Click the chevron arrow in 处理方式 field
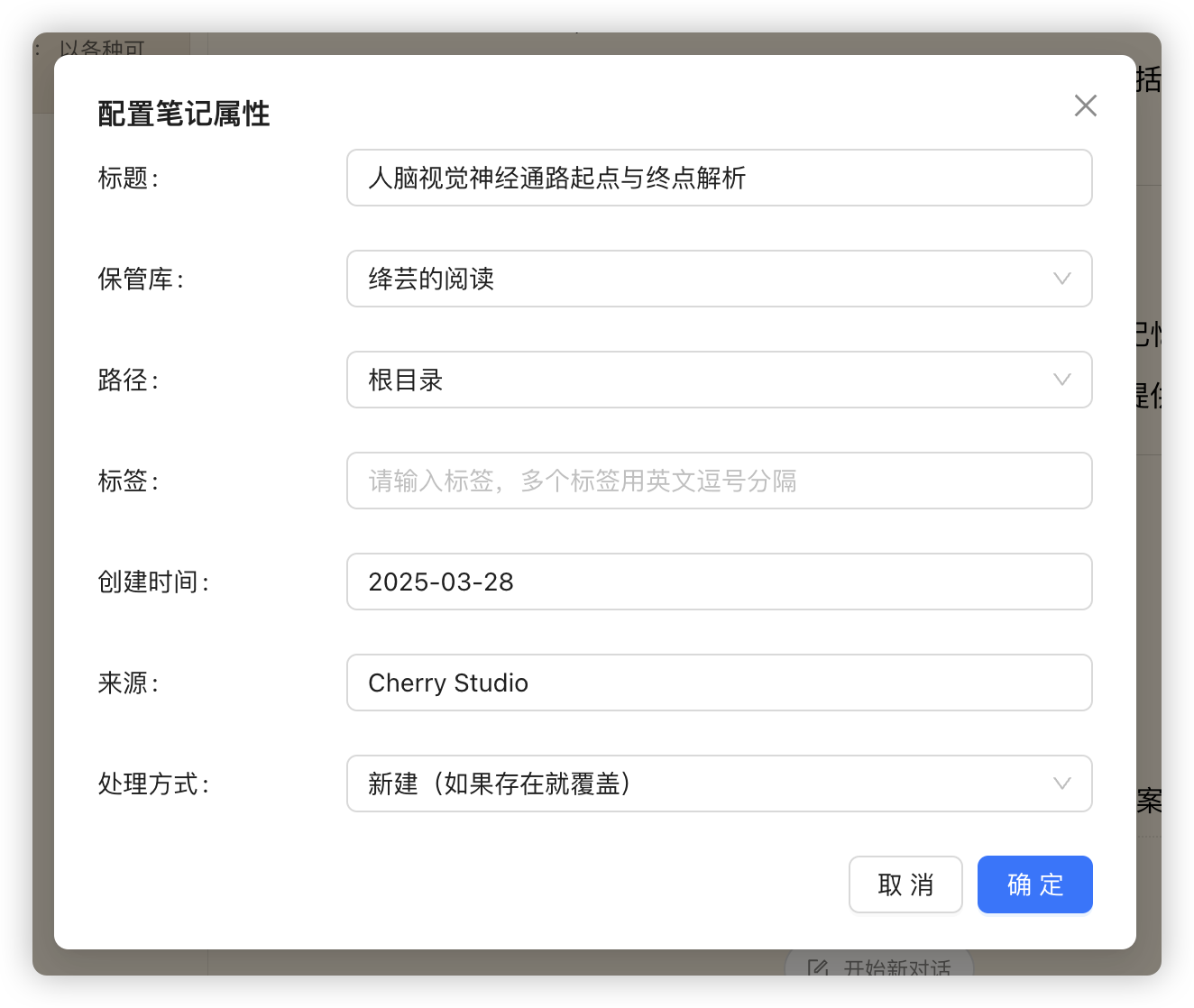The width and height of the screenshot is (1194, 1008). (x=1061, y=783)
